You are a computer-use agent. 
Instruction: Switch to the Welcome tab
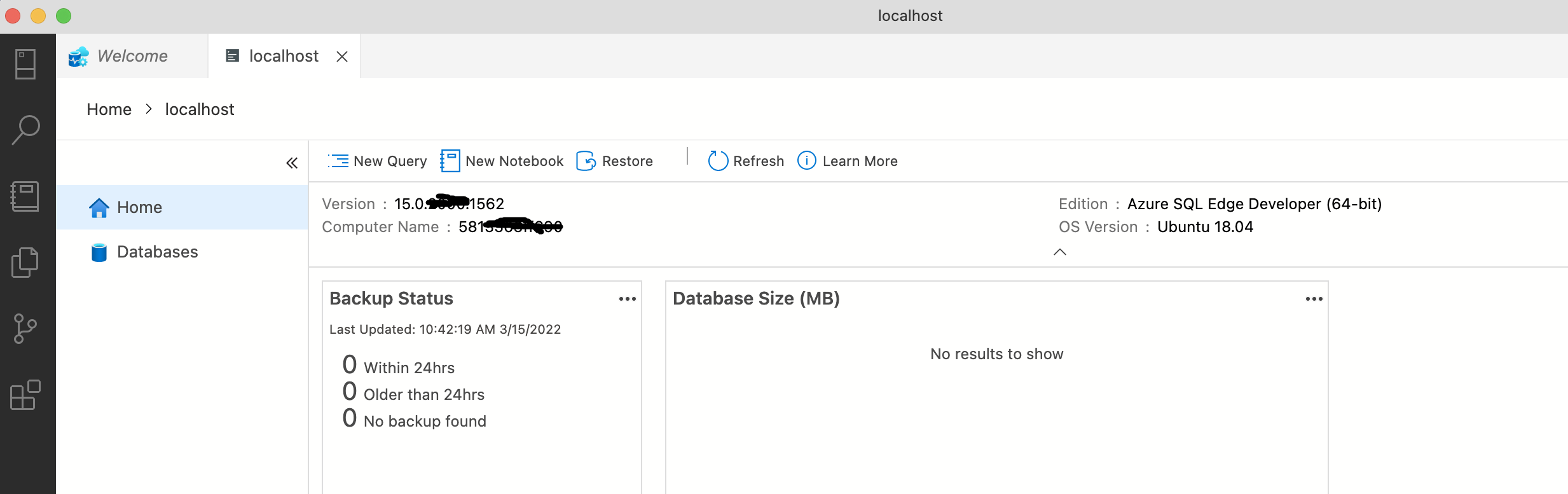[x=132, y=56]
